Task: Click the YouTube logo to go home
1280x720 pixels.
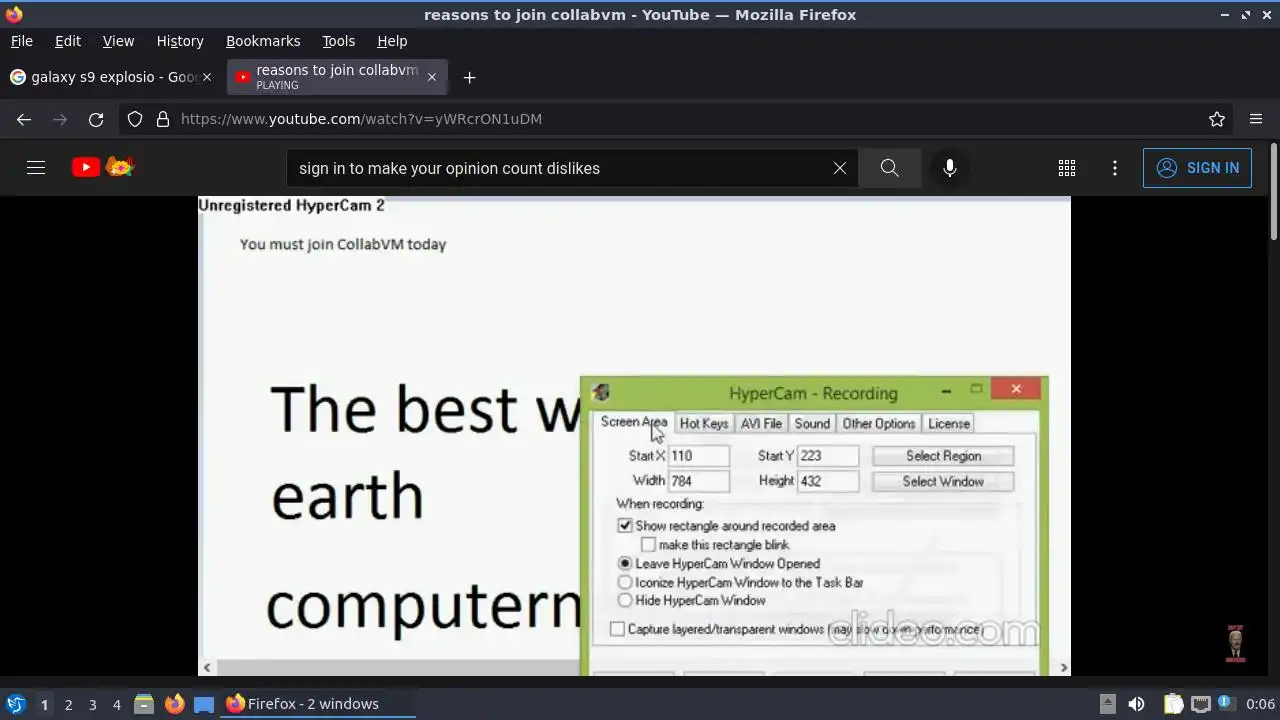Action: (103, 167)
